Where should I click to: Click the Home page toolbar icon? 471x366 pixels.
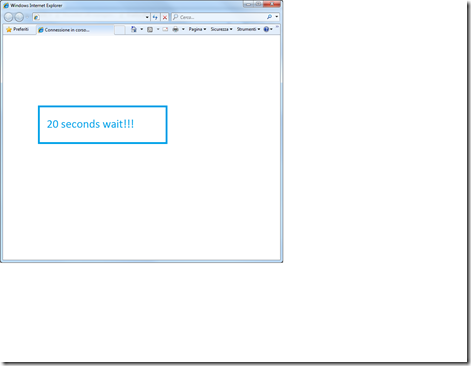click(x=134, y=29)
